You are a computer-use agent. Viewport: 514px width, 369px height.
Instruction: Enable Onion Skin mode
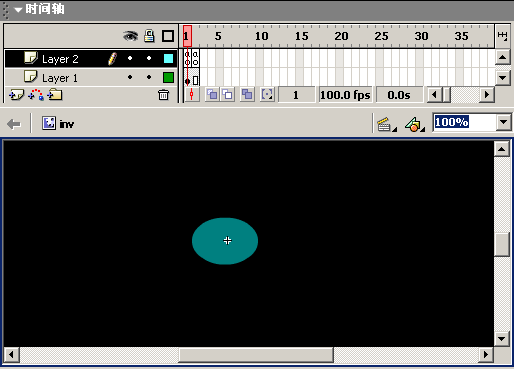tap(212, 95)
